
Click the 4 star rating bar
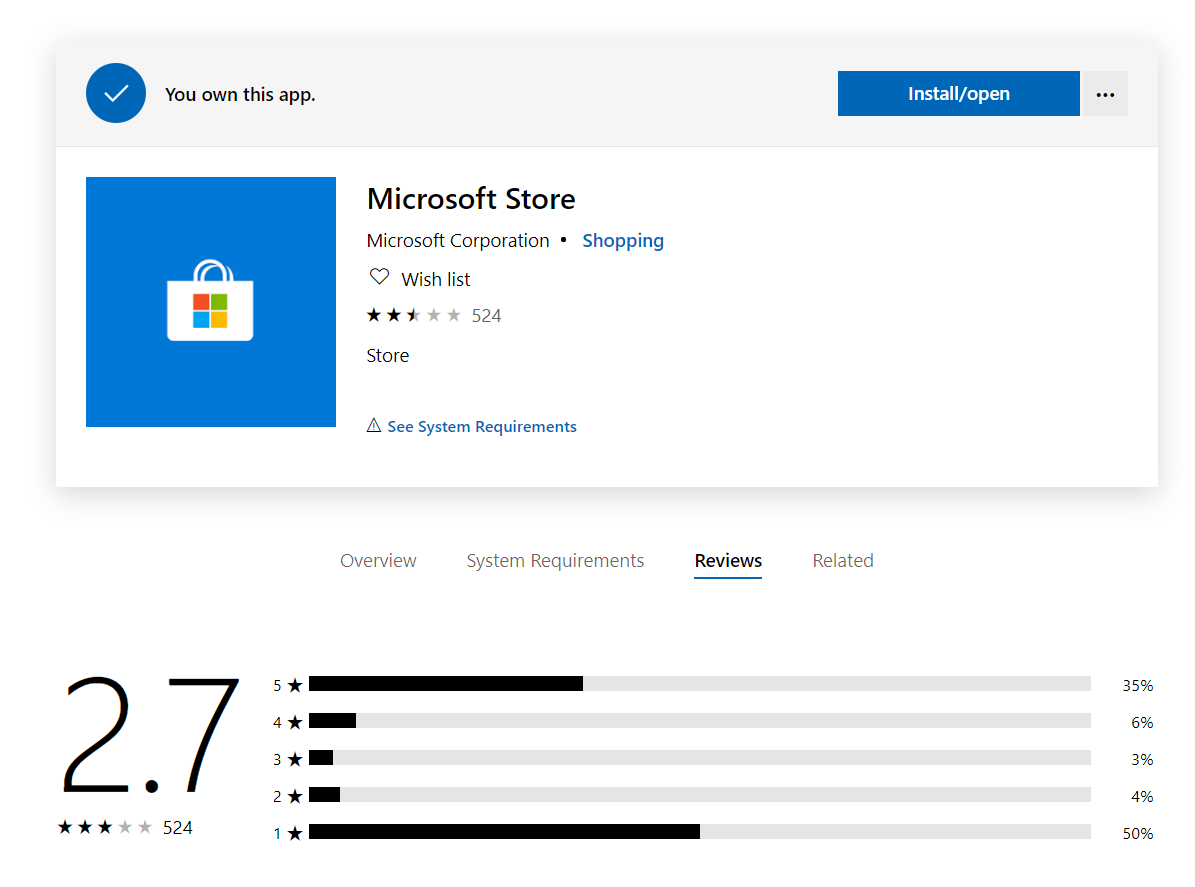pos(700,721)
